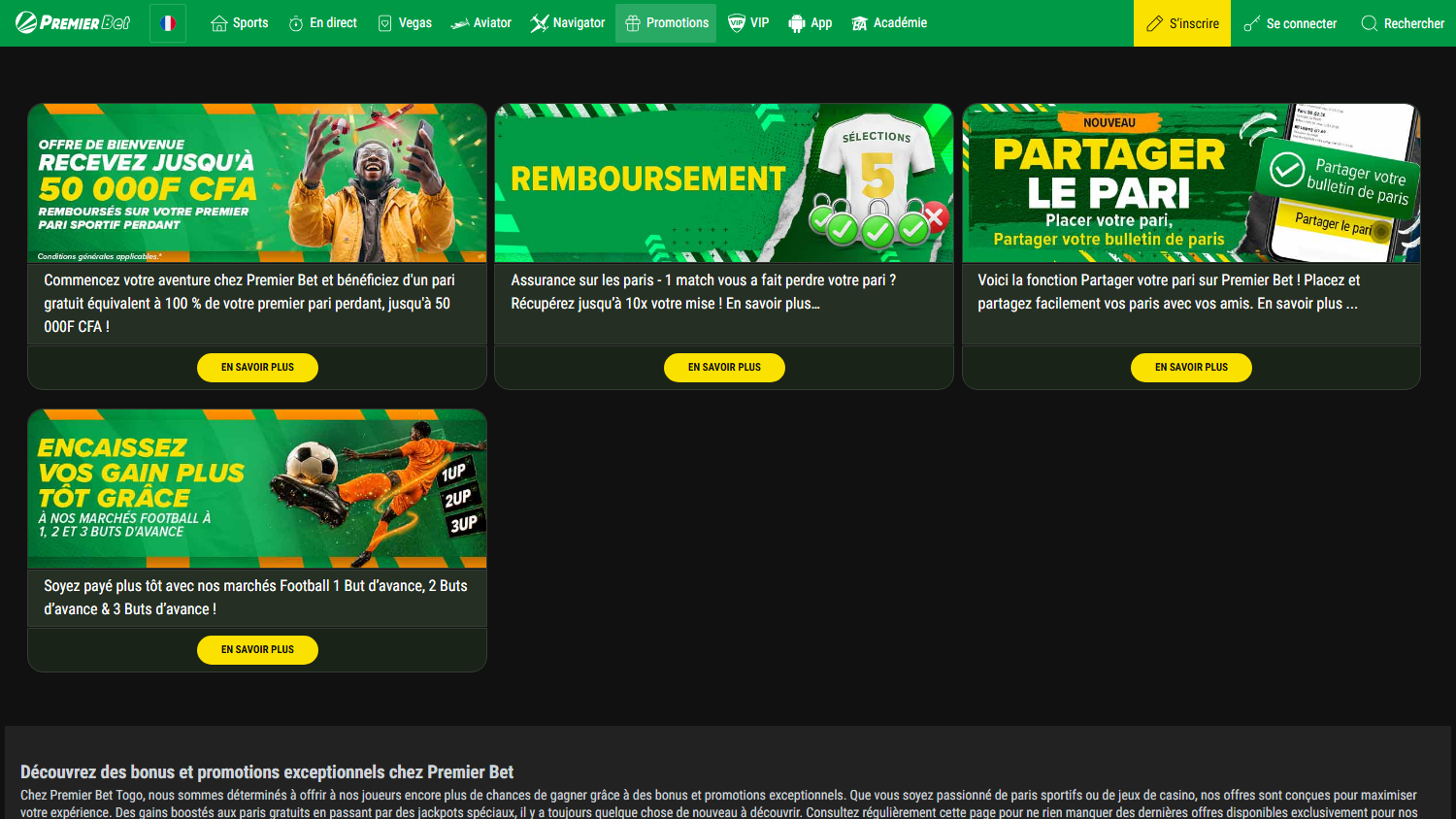Open the Rechercher search
Screen dimensions: 1456x819
(1403, 23)
